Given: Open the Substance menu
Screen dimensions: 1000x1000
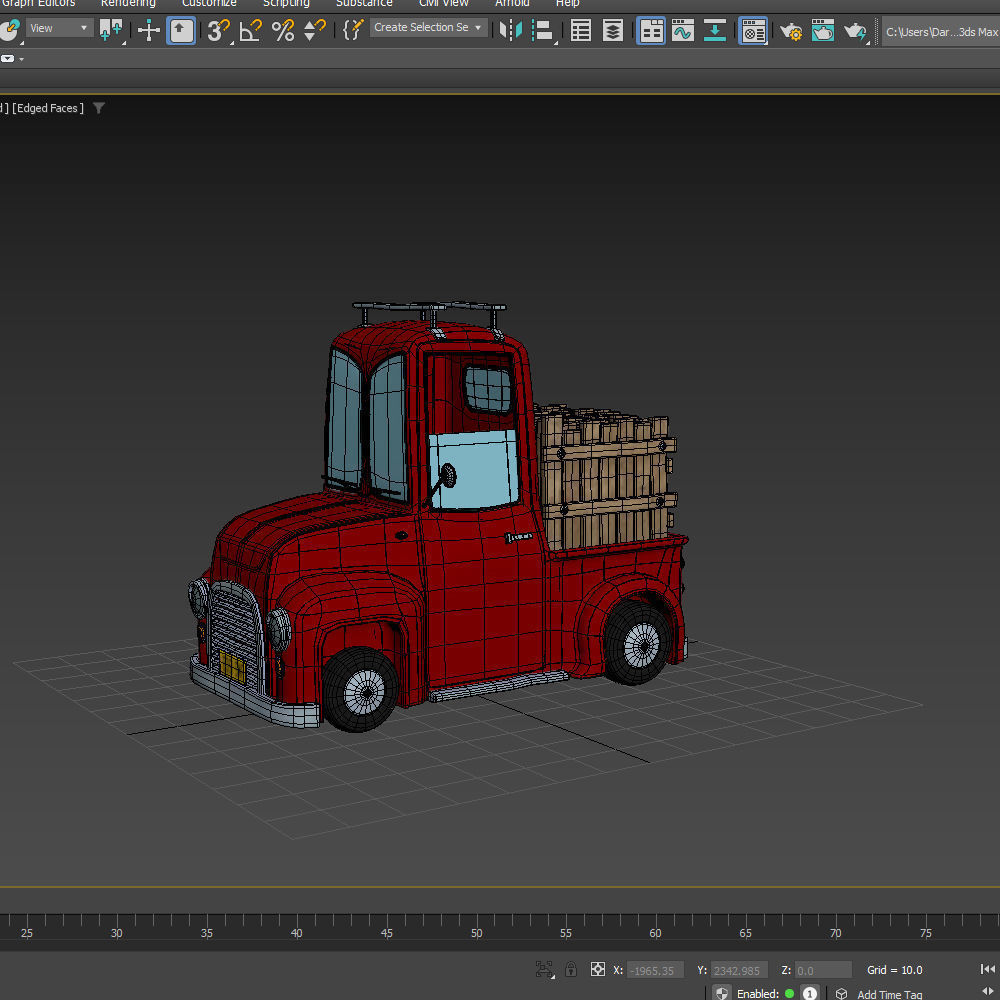Looking at the screenshot, I should (364, 4).
